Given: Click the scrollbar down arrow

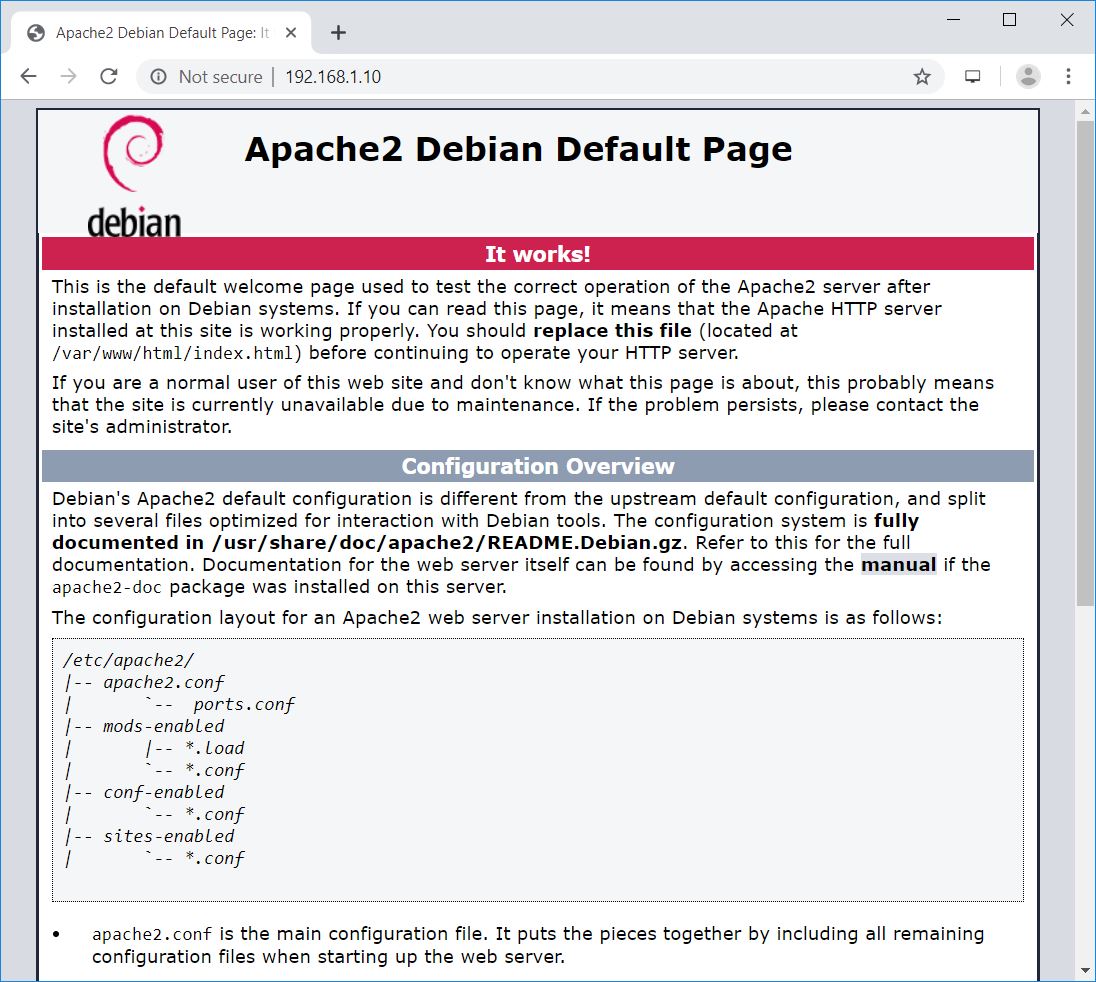Looking at the screenshot, I should [1085, 970].
